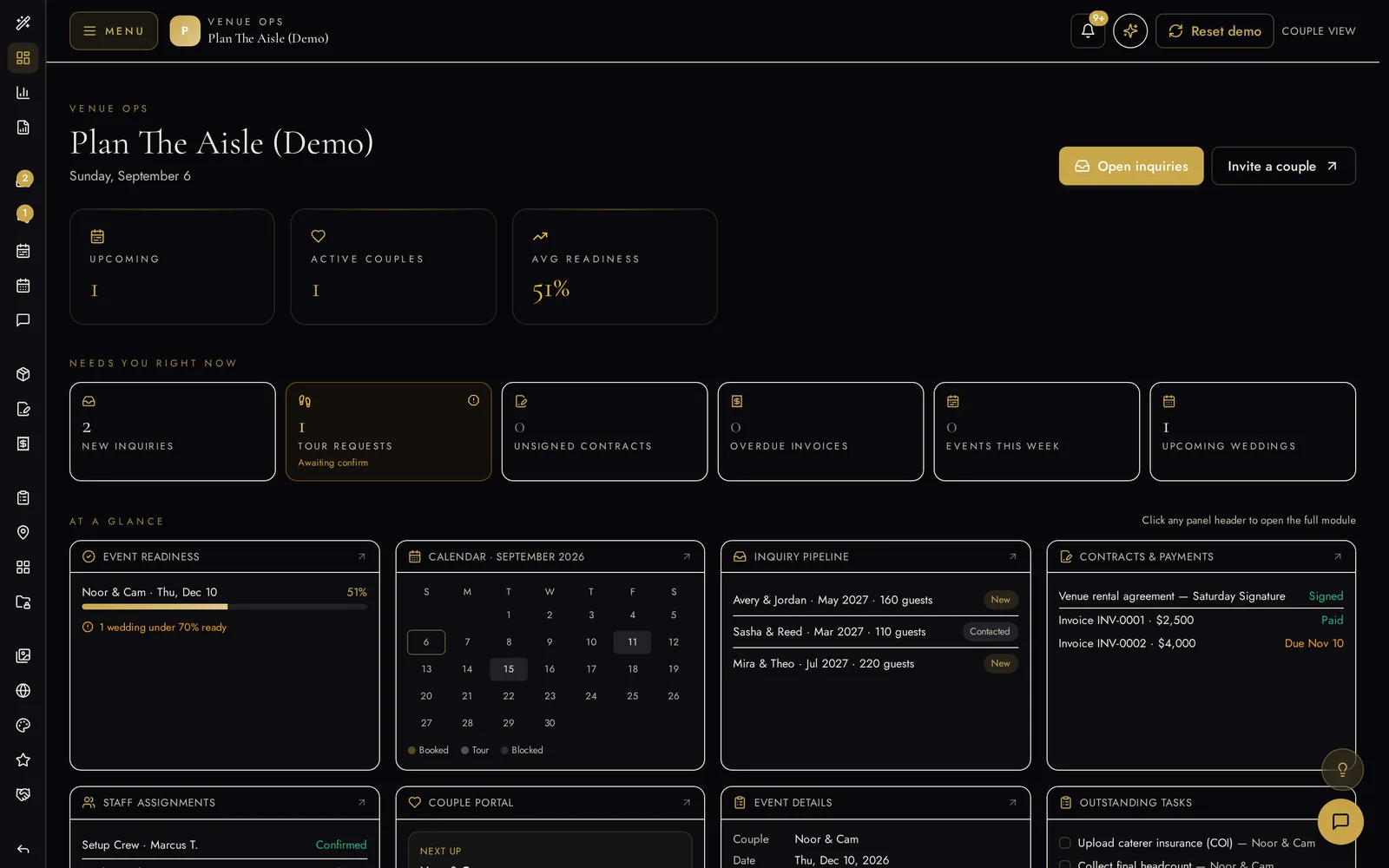Click the back arrow at sidebar bottom
Viewport: 1389px width, 868px height.
[23, 849]
